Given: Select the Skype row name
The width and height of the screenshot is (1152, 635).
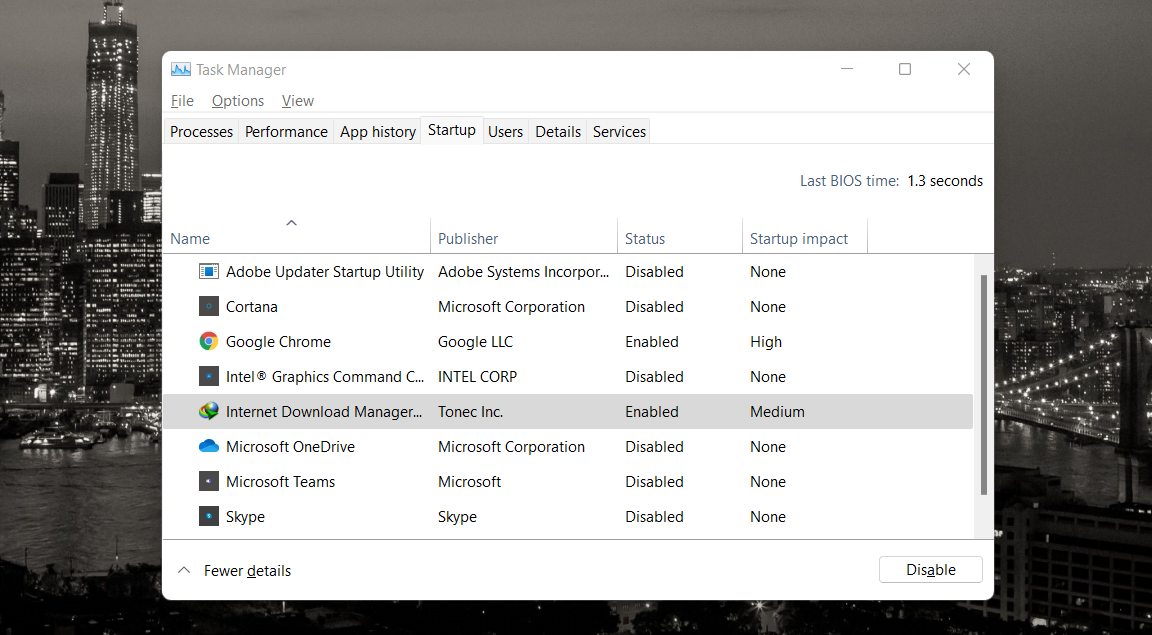Looking at the screenshot, I should (245, 517).
